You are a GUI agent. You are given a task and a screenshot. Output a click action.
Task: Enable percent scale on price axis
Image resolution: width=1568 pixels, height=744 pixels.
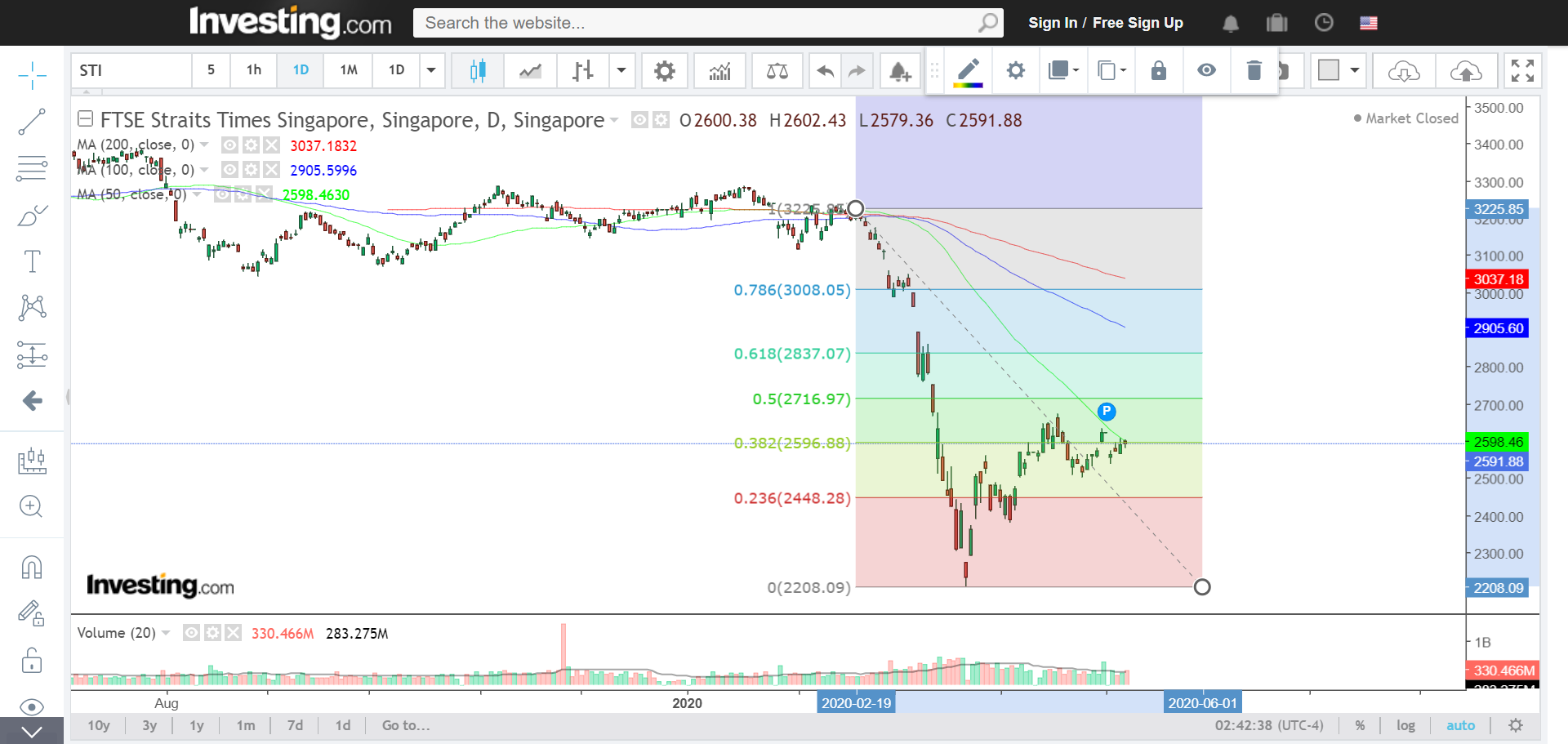(1360, 725)
